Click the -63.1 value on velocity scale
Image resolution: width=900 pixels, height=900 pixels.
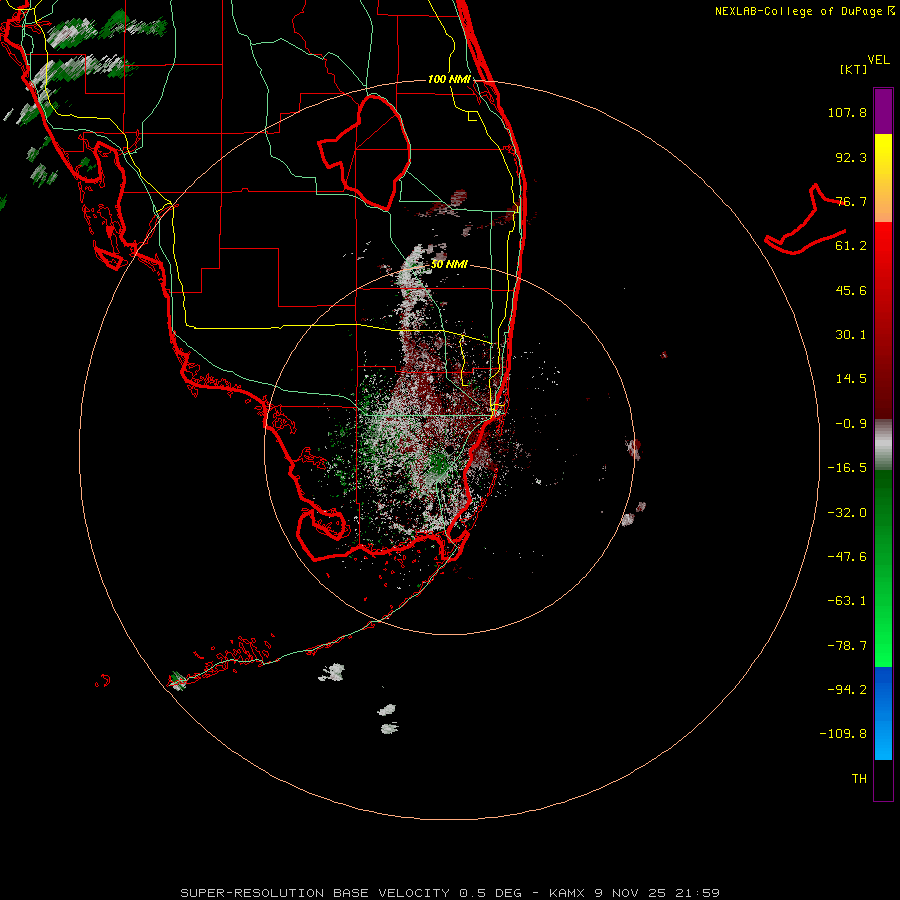point(847,601)
